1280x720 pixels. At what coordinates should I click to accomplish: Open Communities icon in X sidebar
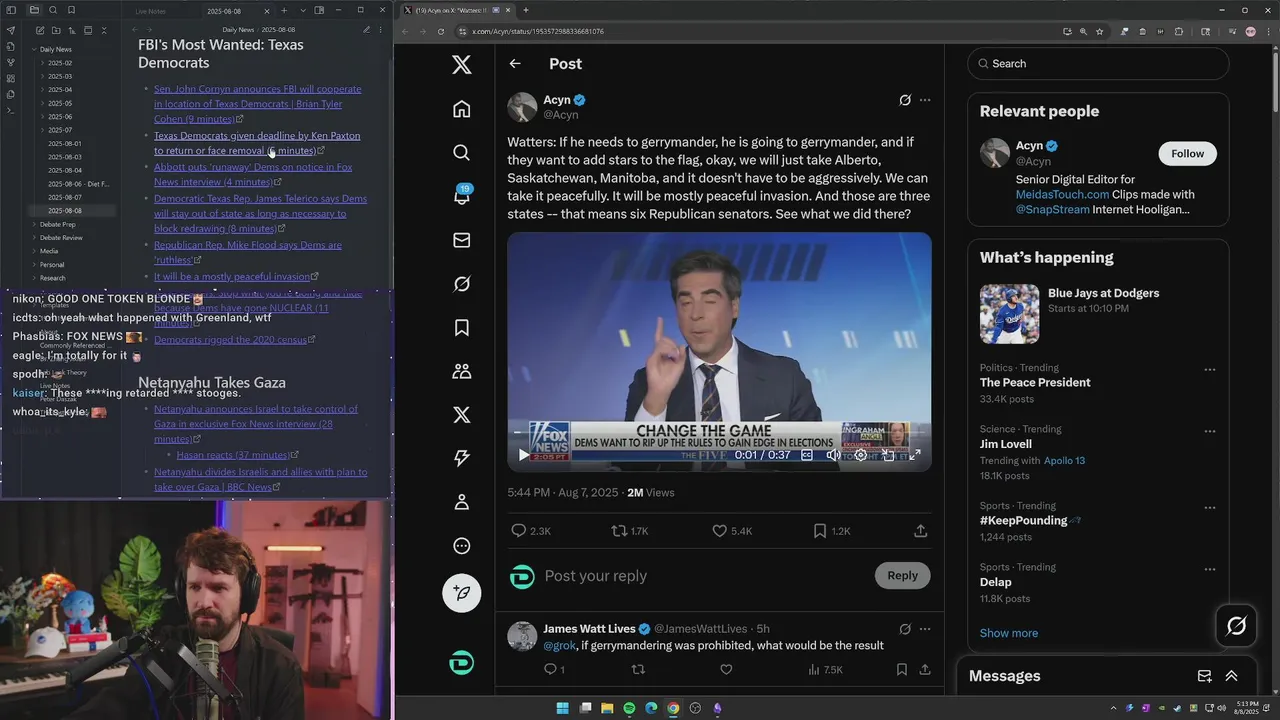pos(461,371)
